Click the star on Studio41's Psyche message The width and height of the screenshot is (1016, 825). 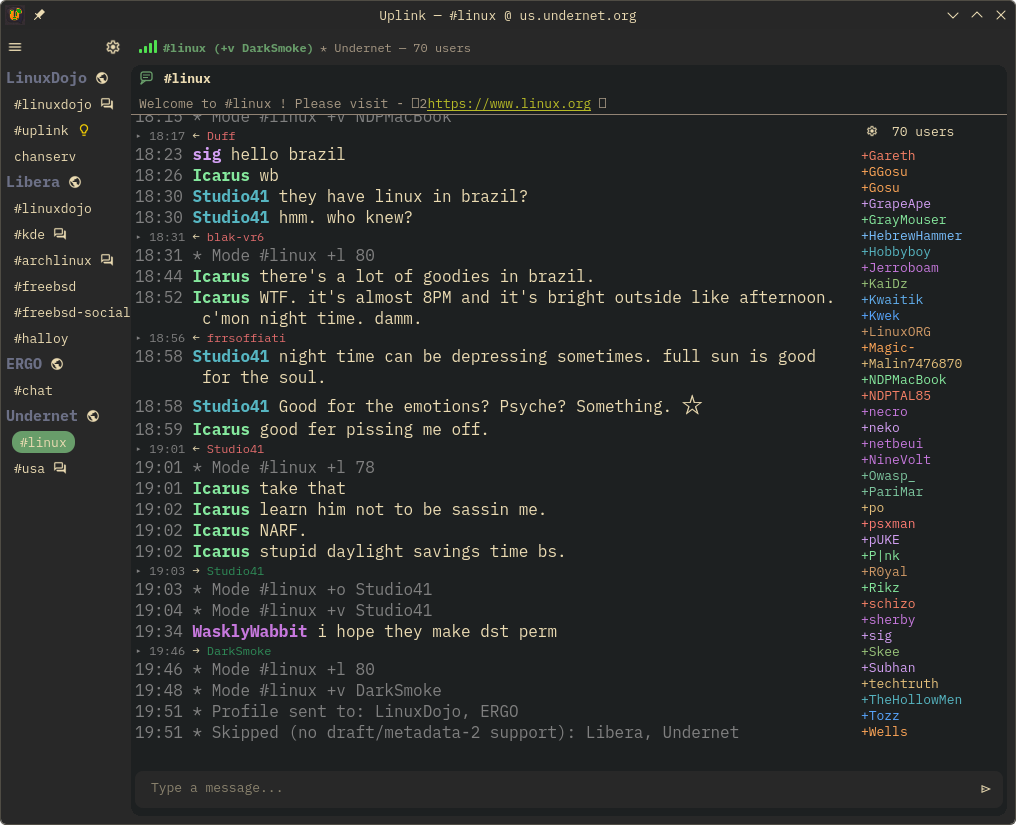click(x=692, y=406)
